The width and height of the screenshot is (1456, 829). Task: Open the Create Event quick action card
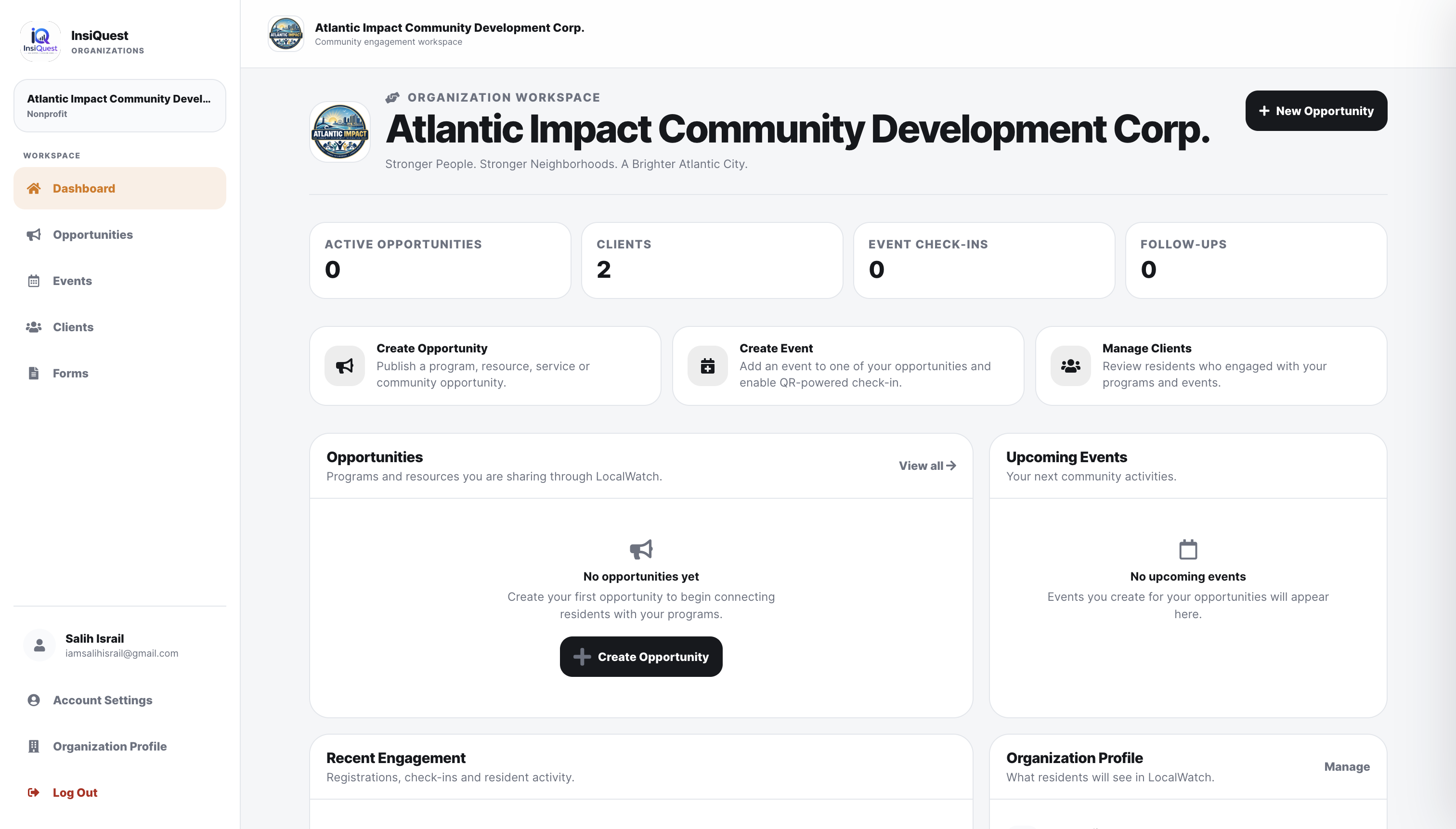[x=848, y=365]
